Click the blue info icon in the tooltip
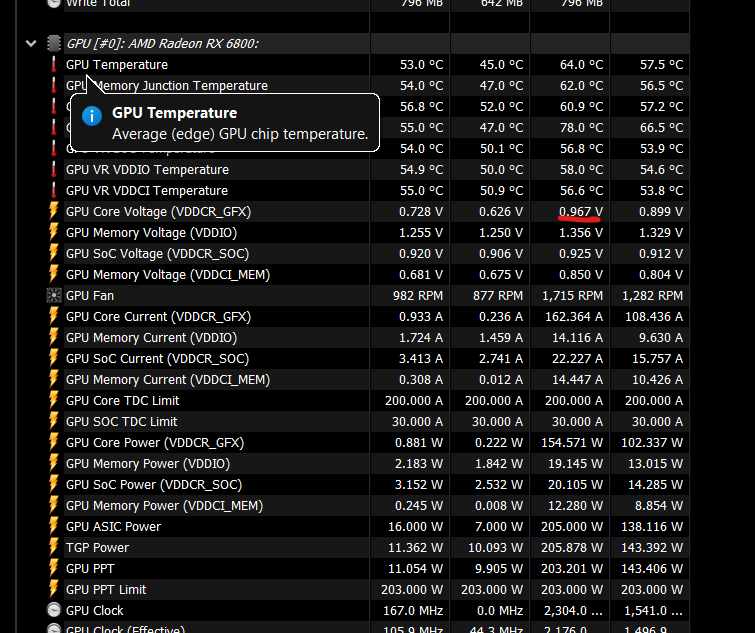 [x=91, y=116]
